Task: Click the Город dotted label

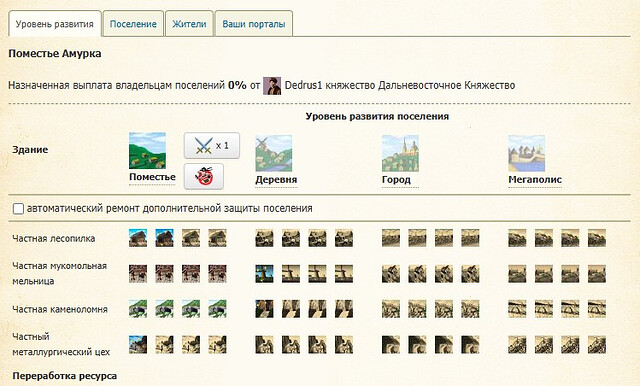Action: (x=396, y=180)
